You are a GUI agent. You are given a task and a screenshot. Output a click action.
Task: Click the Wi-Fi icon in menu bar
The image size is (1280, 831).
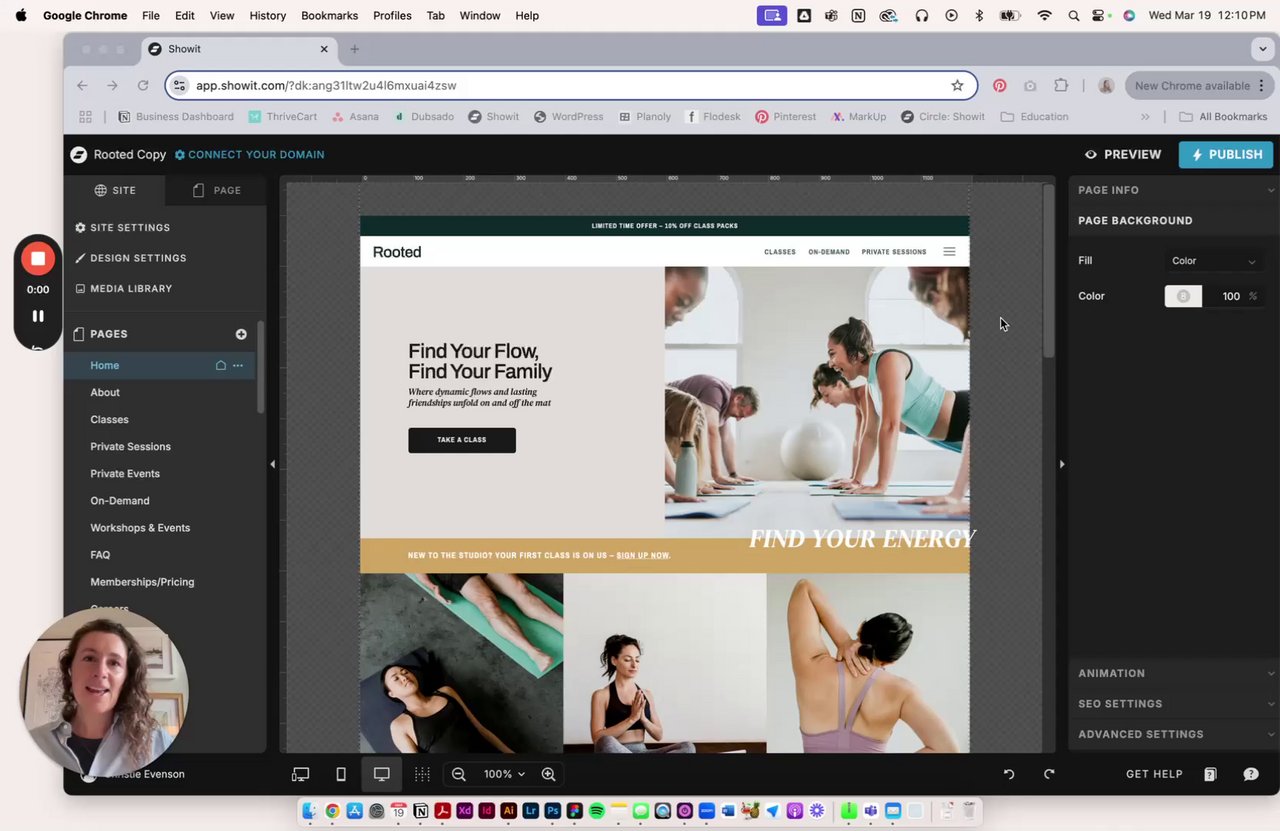[x=1045, y=16]
